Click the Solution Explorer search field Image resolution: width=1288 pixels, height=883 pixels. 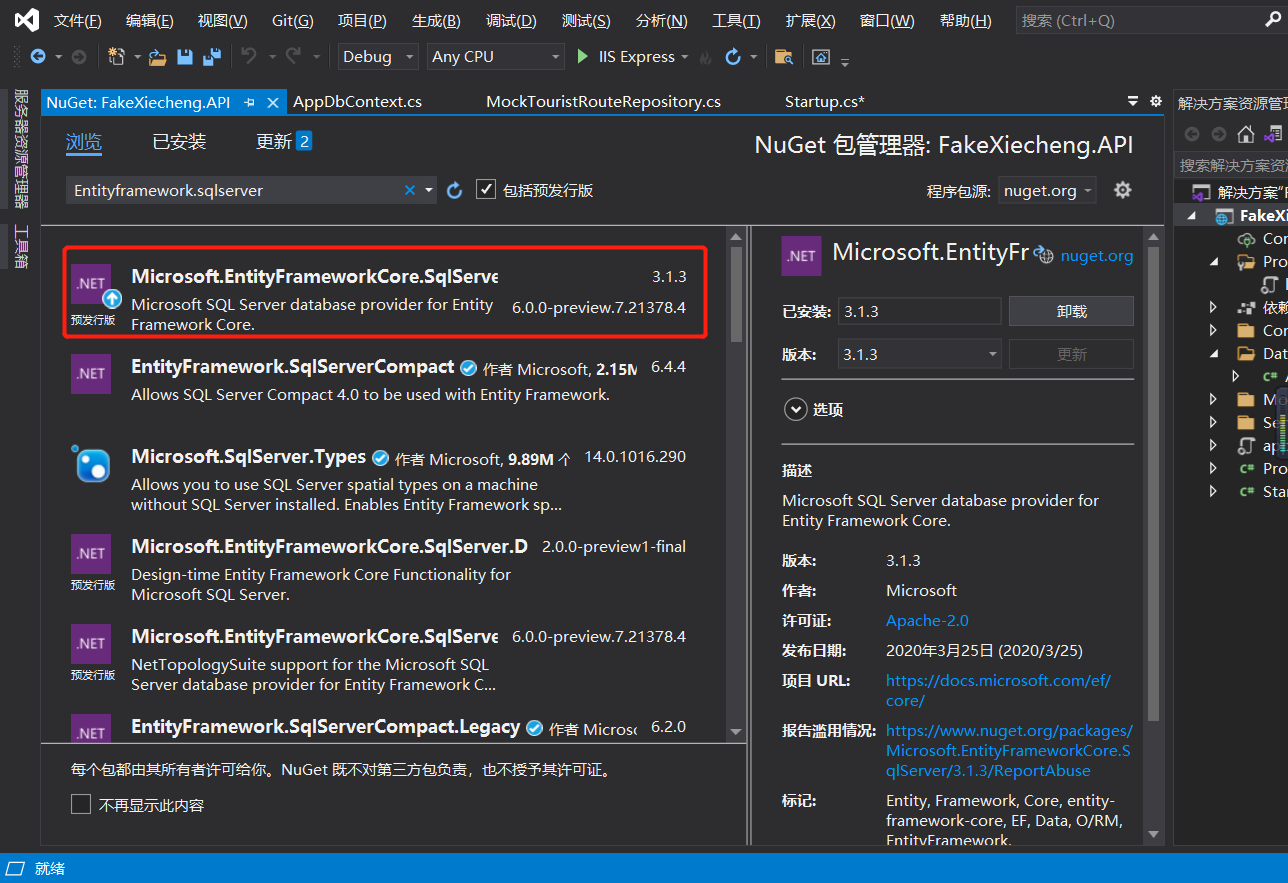[1231, 165]
